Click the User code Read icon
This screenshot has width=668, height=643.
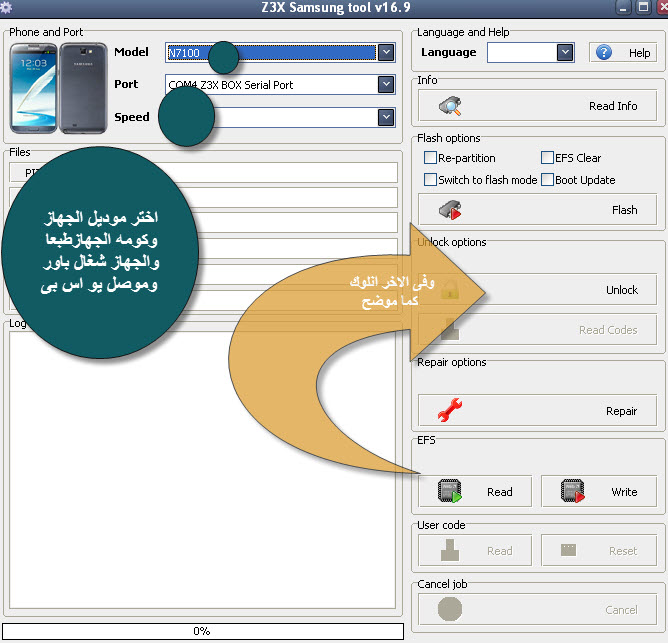[450, 550]
